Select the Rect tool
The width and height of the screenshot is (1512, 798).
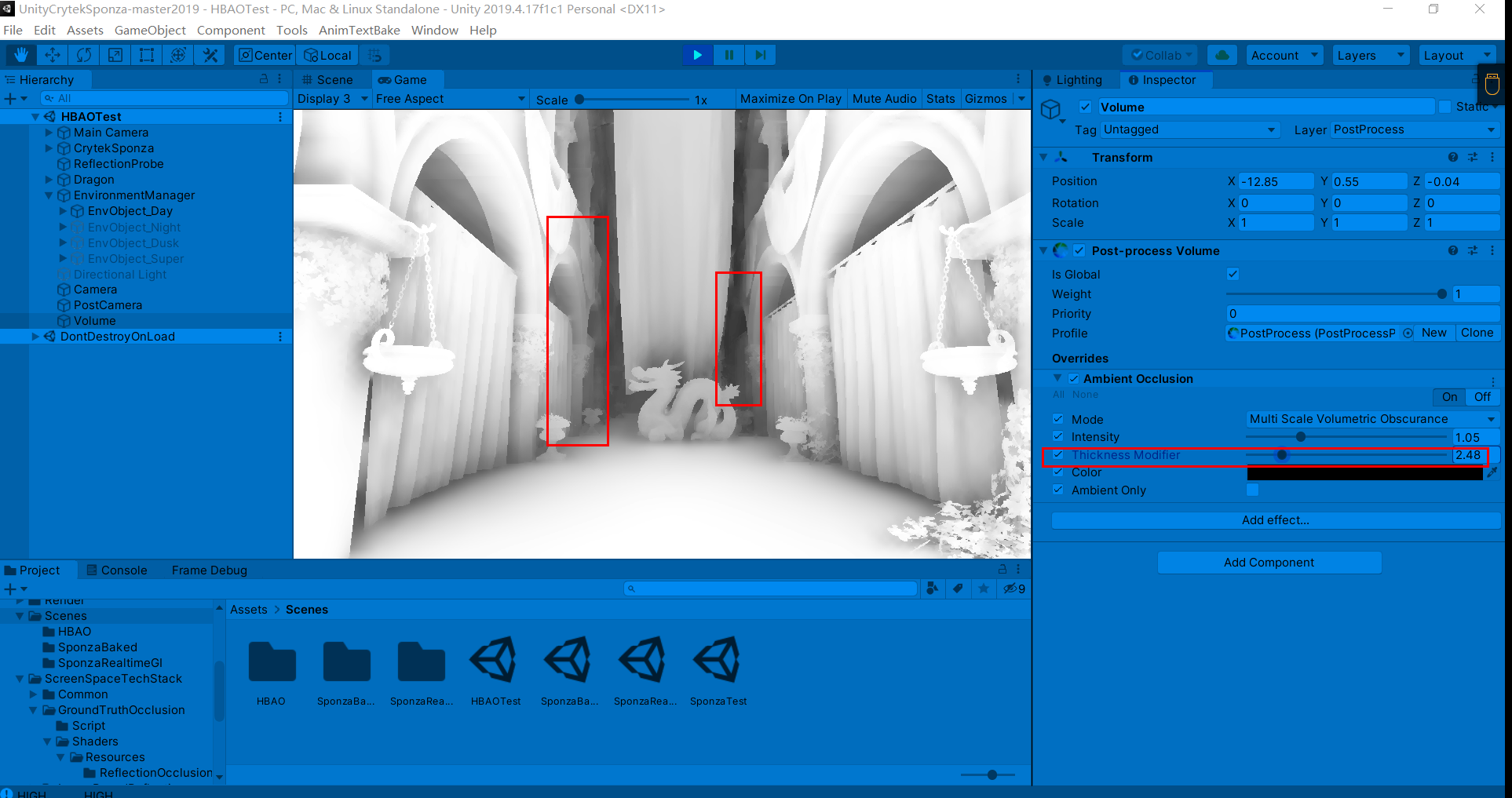(147, 55)
